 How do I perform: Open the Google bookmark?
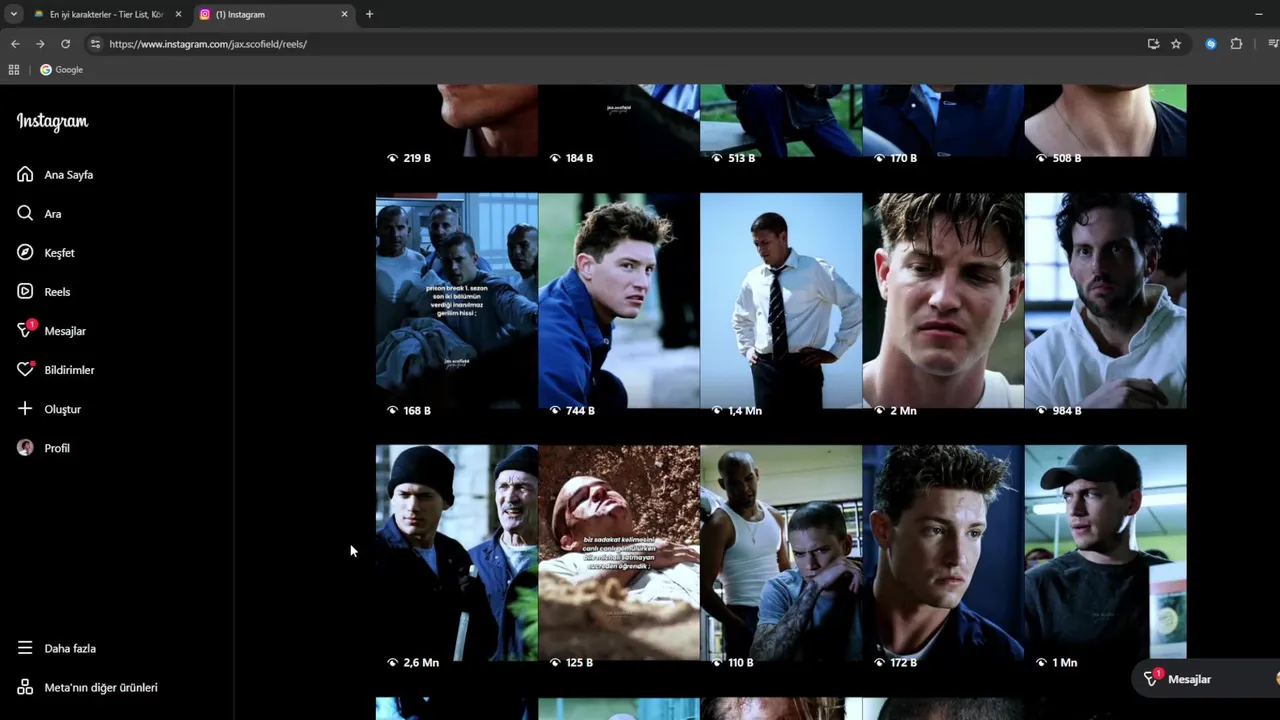pyautogui.click(x=62, y=70)
